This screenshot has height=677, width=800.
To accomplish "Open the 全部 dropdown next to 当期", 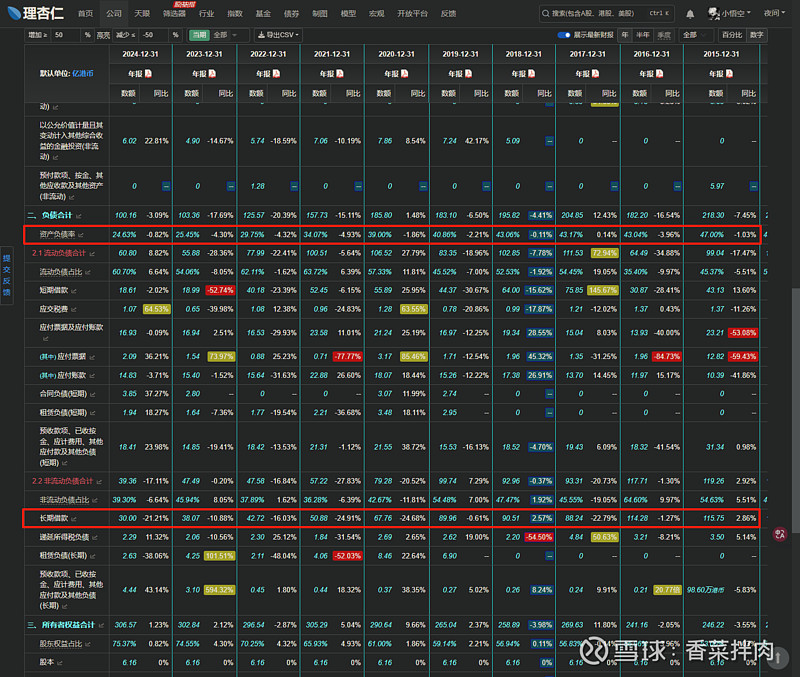I will (x=225, y=35).
